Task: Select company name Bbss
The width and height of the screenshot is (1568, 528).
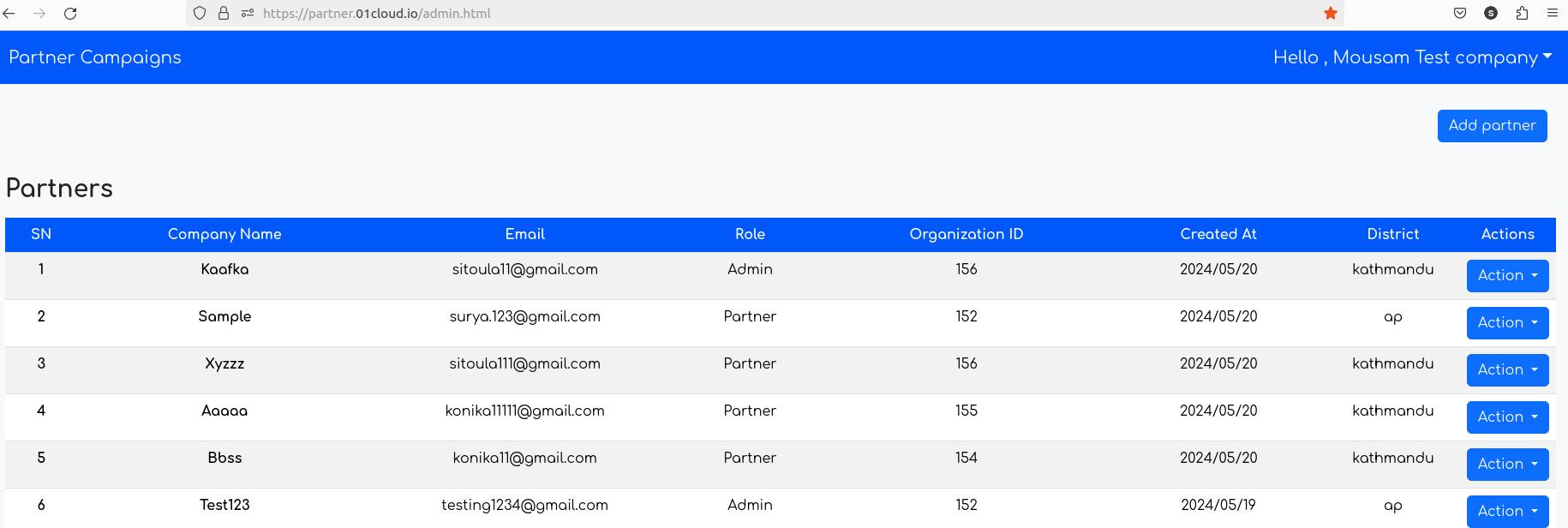Action: point(224,458)
